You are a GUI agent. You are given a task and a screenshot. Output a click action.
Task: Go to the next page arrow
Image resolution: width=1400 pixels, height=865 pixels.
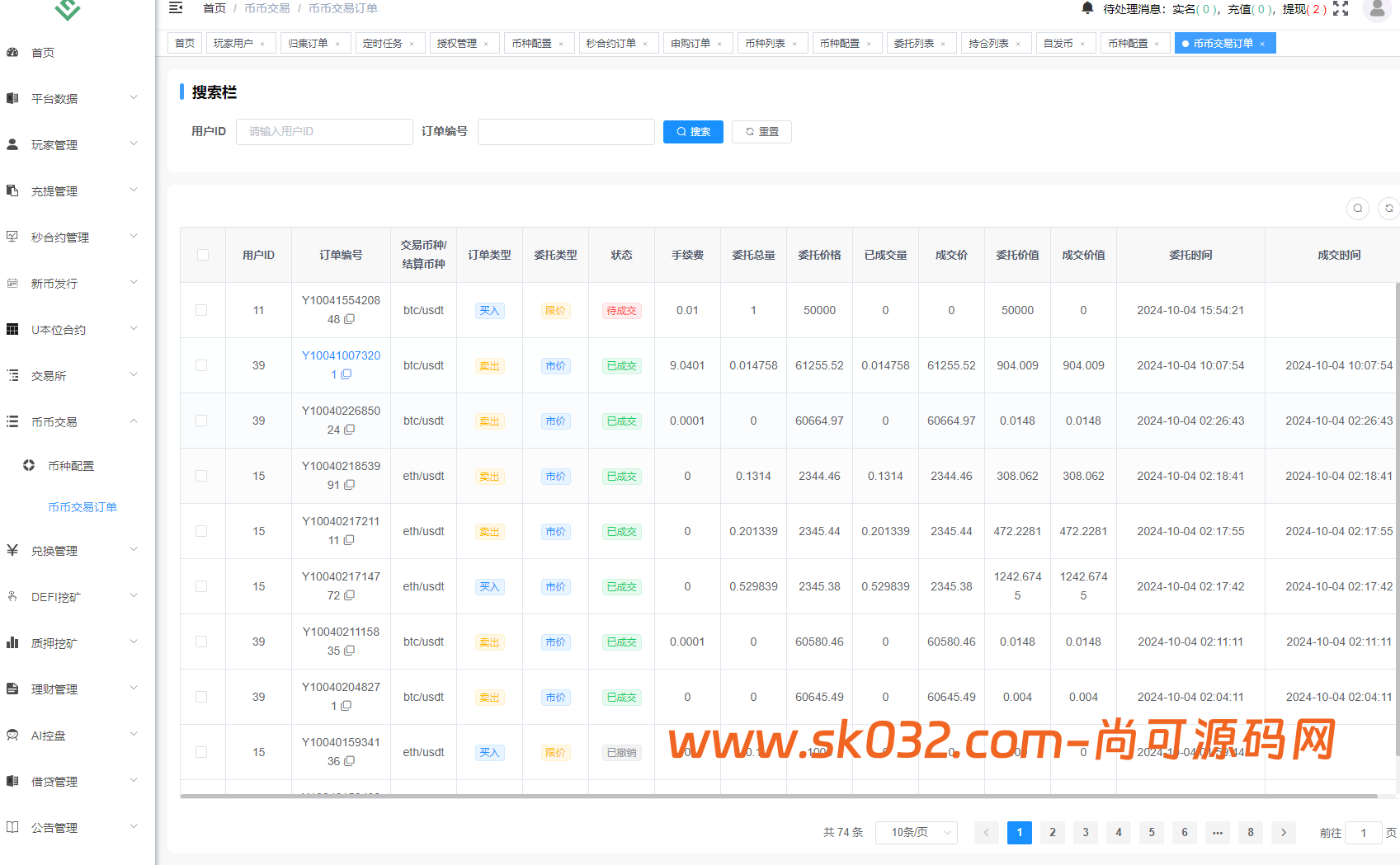[x=1284, y=833]
